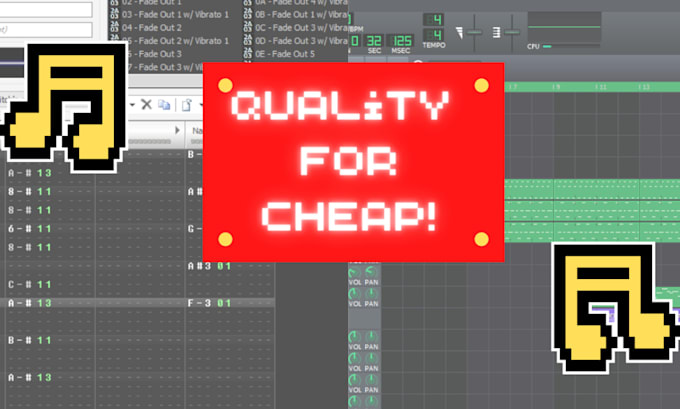Click pattern cell 'F-3 01'

point(209,303)
